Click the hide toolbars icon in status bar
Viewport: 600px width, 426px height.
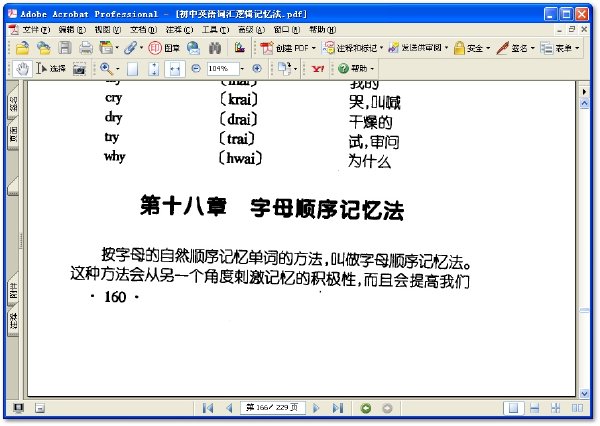point(40,408)
